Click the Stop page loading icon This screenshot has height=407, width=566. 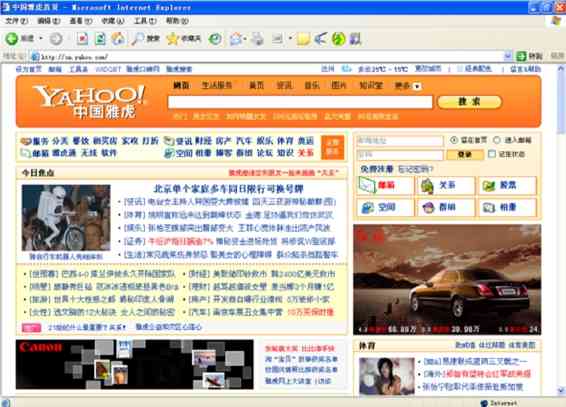[83, 39]
